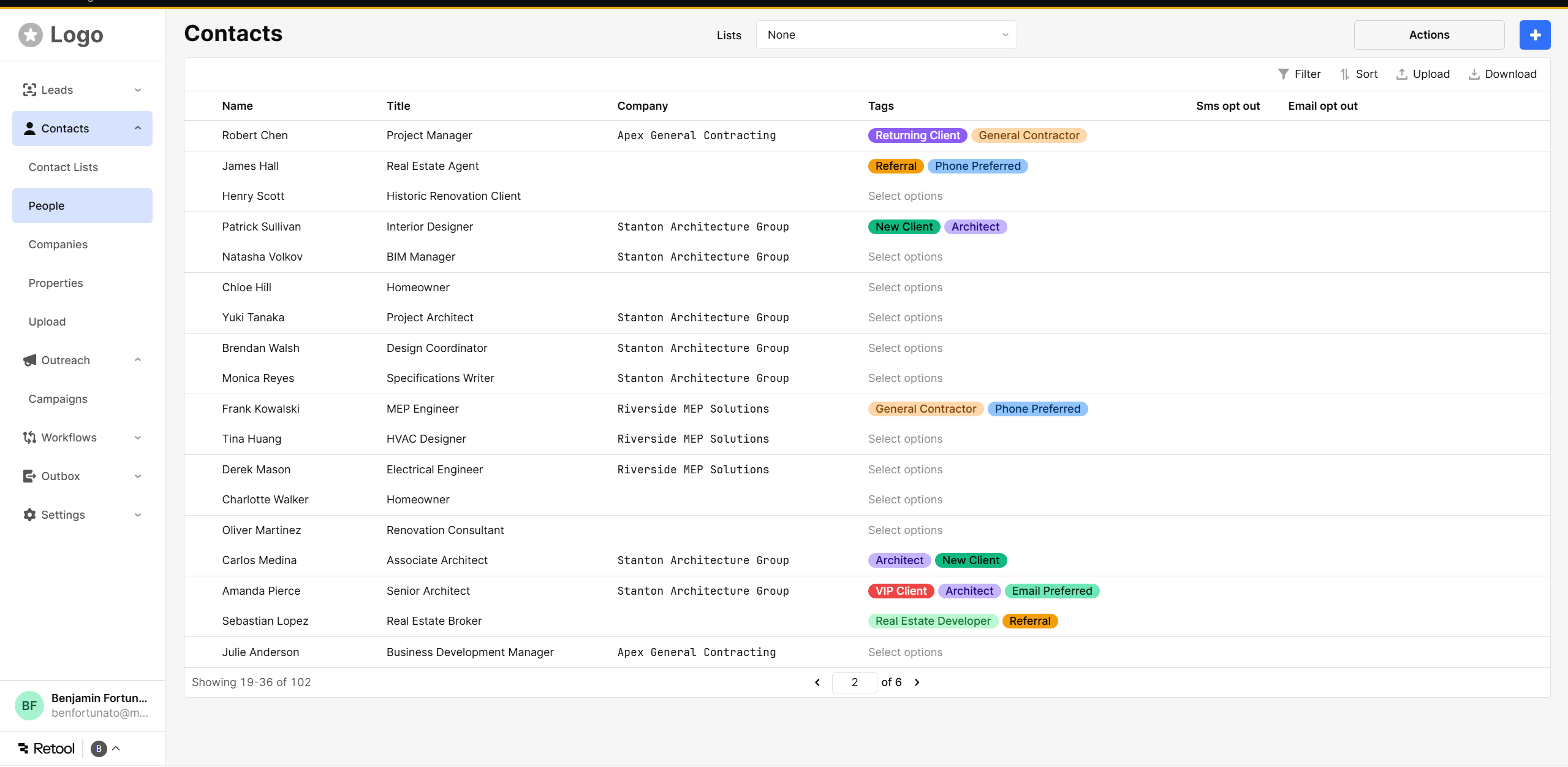Image resolution: width=1568 pixels, height=767 pixels.
Task: Collapse the Outreach sidebar section
Action: (138, 361)
